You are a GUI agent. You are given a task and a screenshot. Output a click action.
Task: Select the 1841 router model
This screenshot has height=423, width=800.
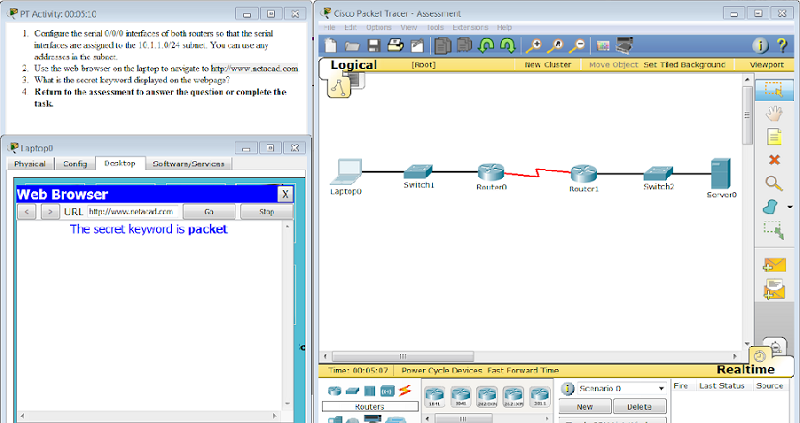(x=435, y=396)
